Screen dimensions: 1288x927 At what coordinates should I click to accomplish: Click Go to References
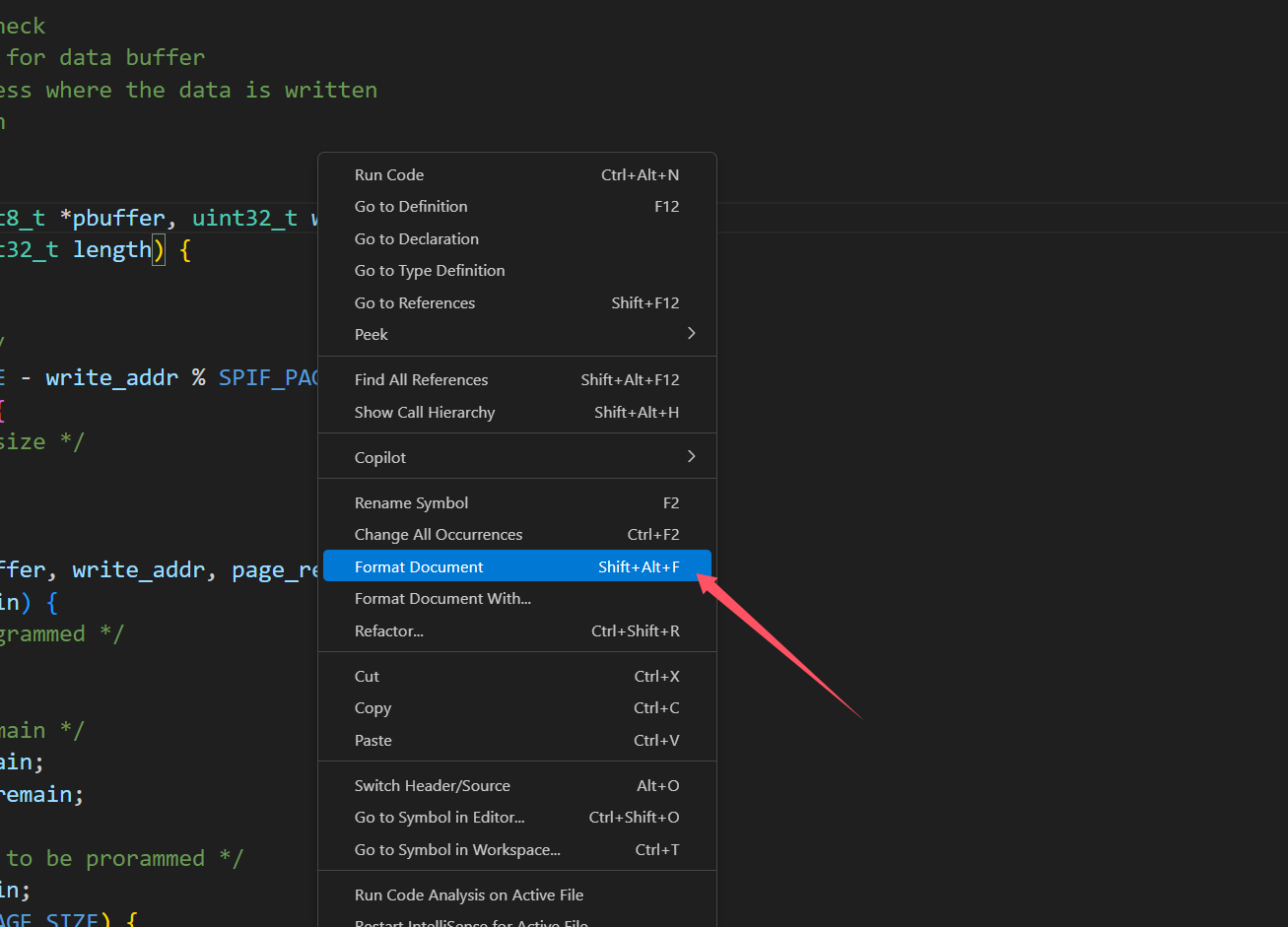(x=414, y=302)
